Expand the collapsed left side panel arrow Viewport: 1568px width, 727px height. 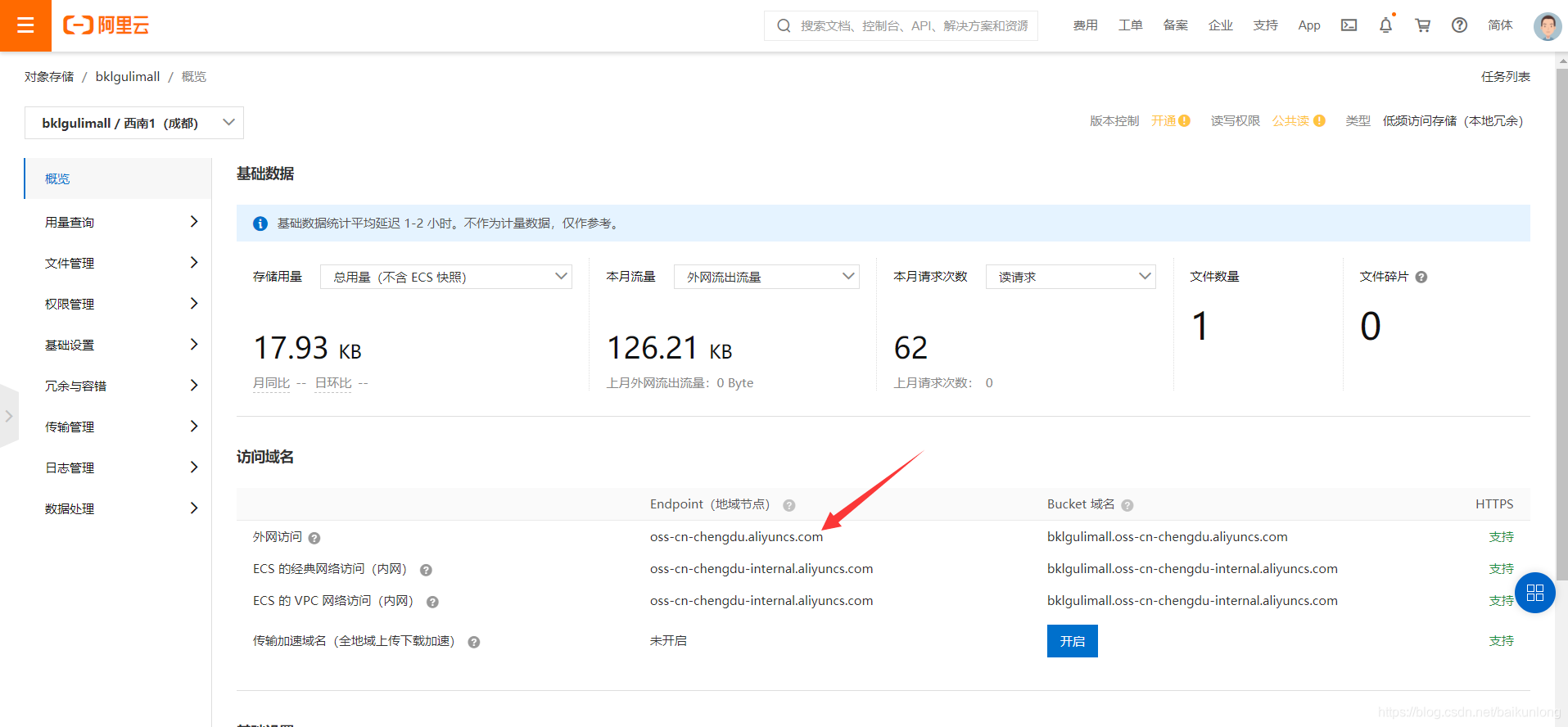9,416
